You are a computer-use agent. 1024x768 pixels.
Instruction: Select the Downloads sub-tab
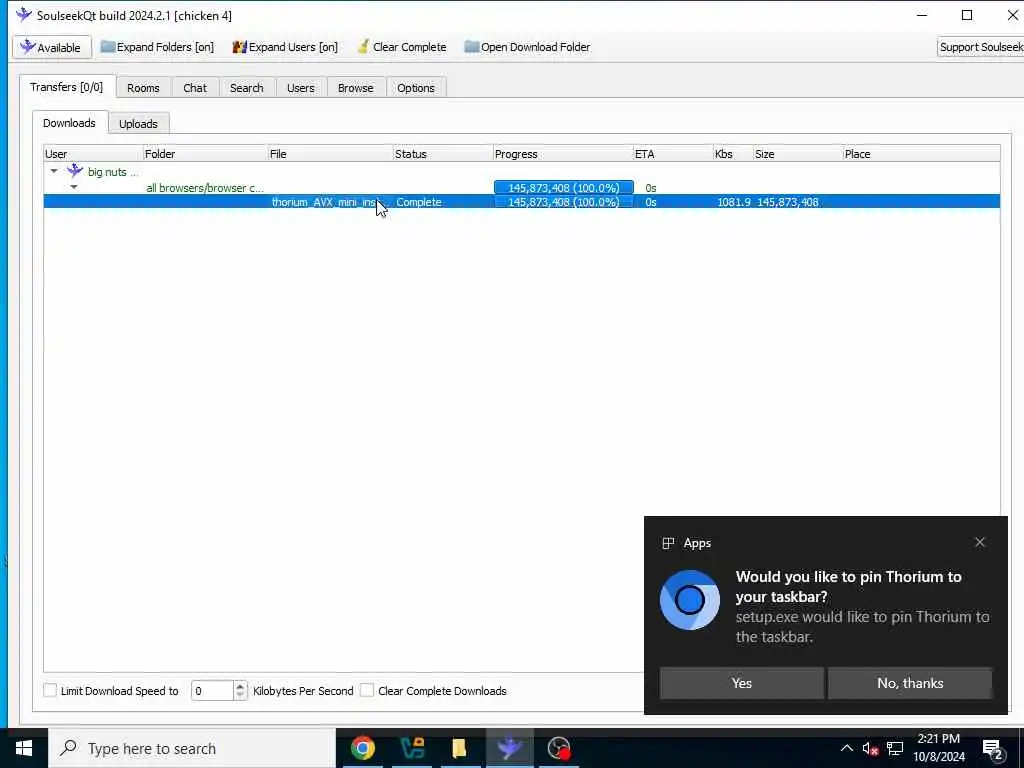pos(69,123)
